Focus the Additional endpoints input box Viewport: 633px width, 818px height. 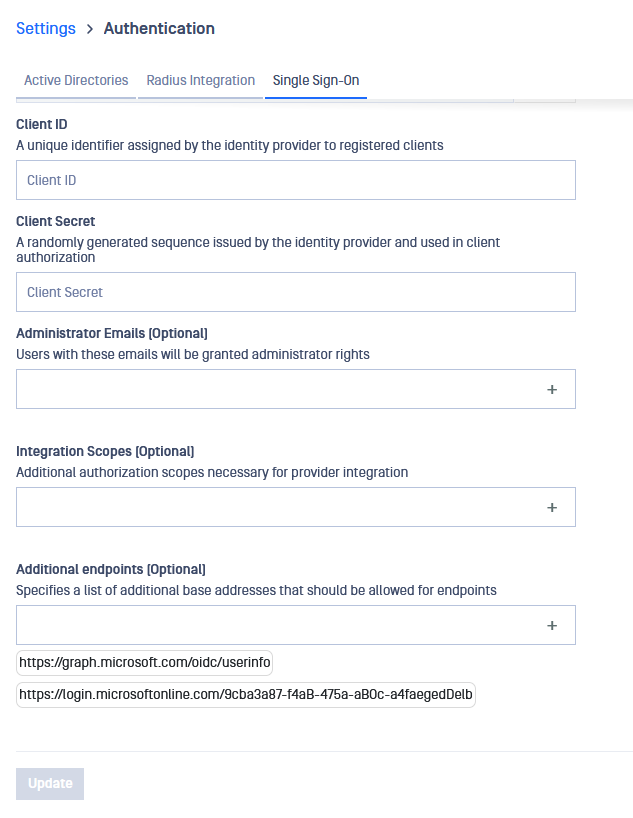[x=277, y=625]
